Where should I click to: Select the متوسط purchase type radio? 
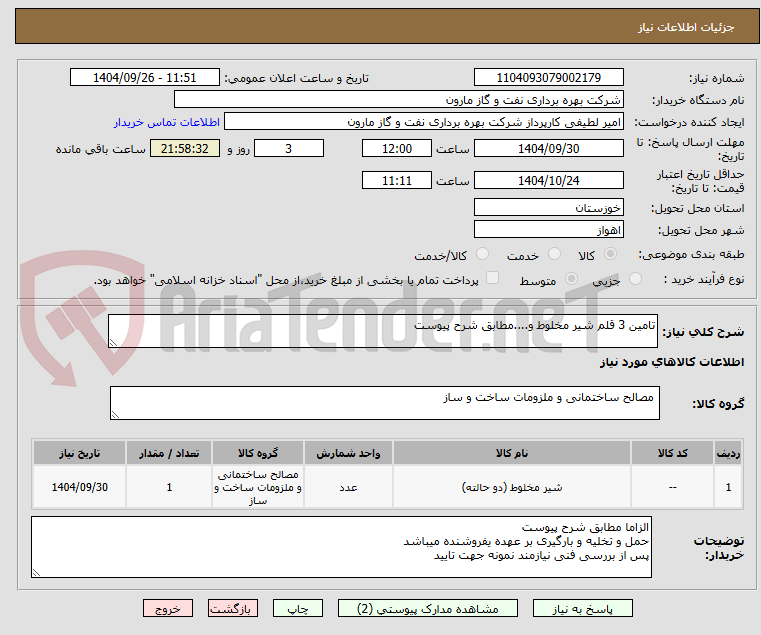(x=572, y=279)
